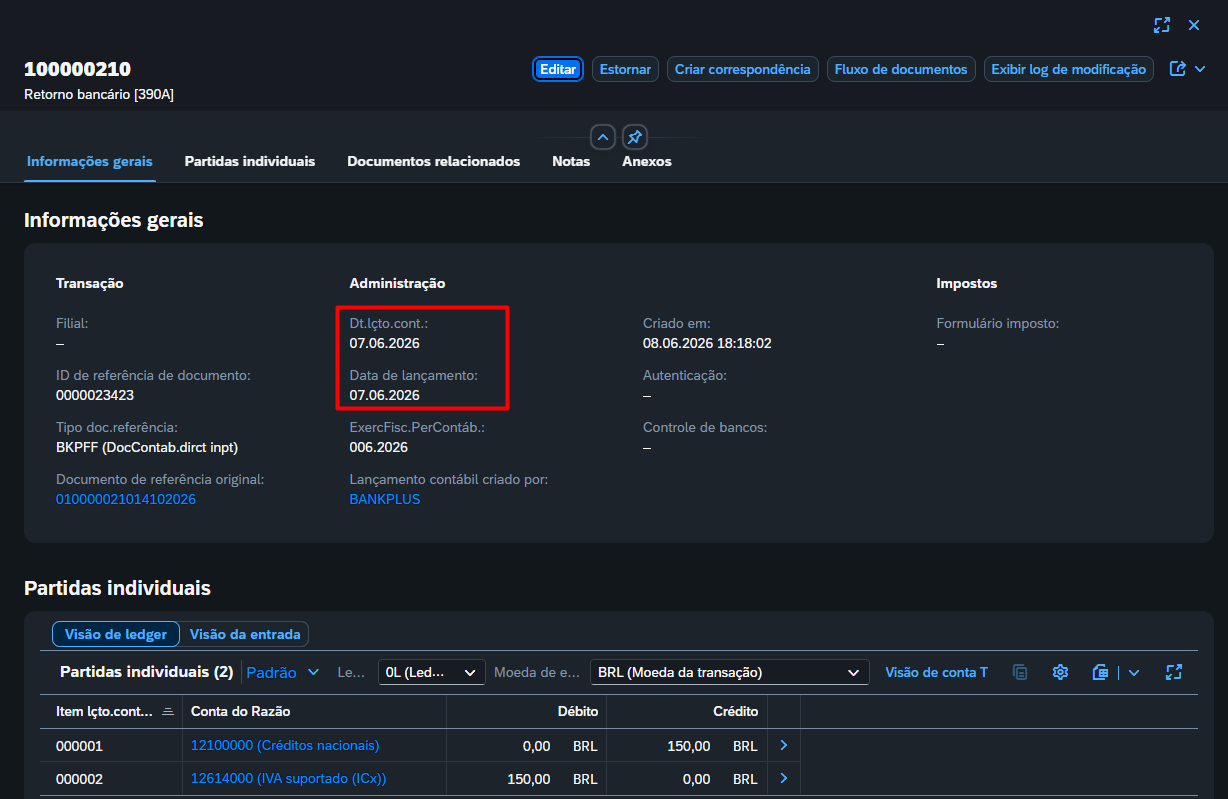Screen dimensions: 1228x799
Task: Click the Estornar button
Action: tap(625, 69)
